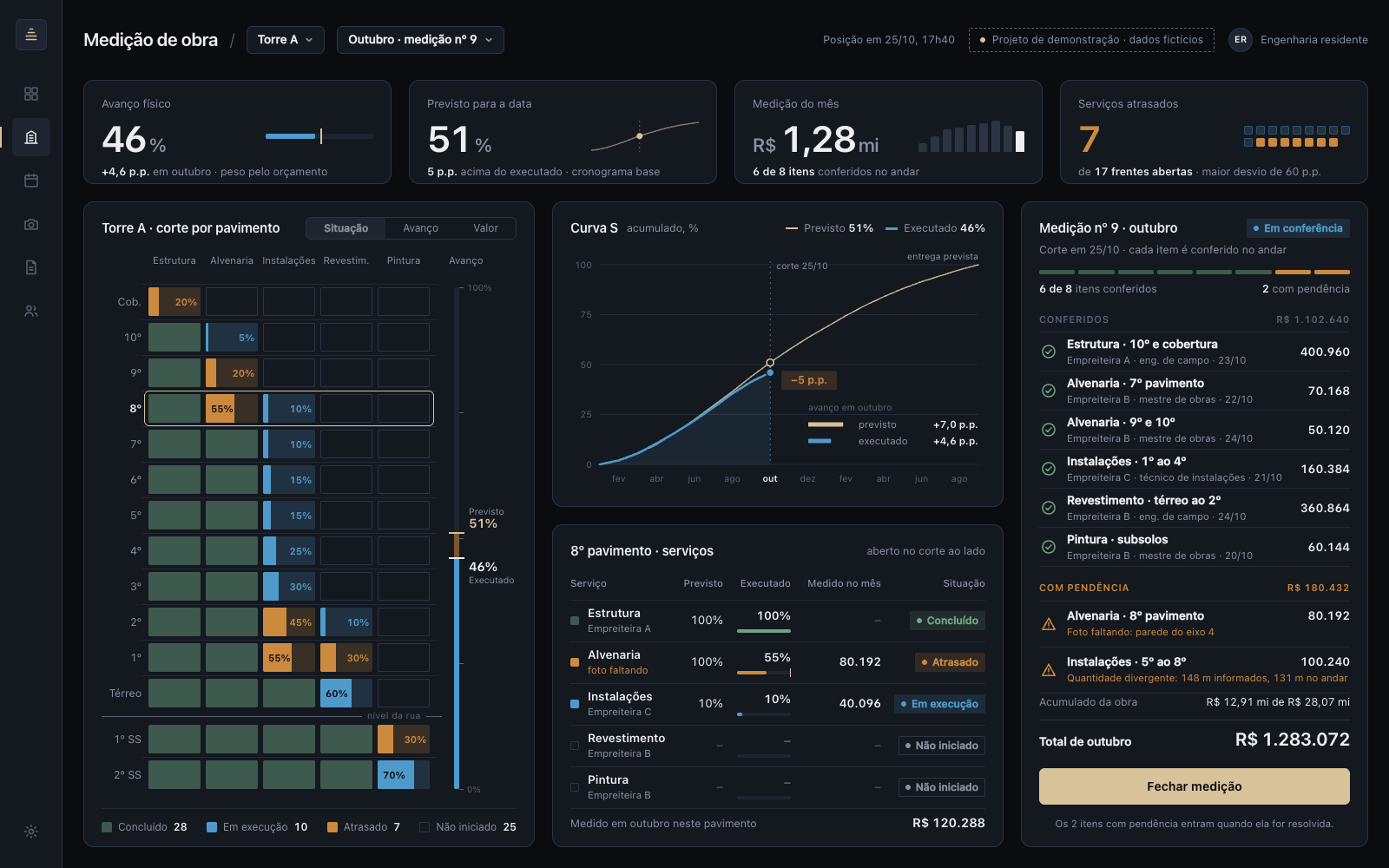Click the 2º SS Pintura 70% cell

[404, 775]
